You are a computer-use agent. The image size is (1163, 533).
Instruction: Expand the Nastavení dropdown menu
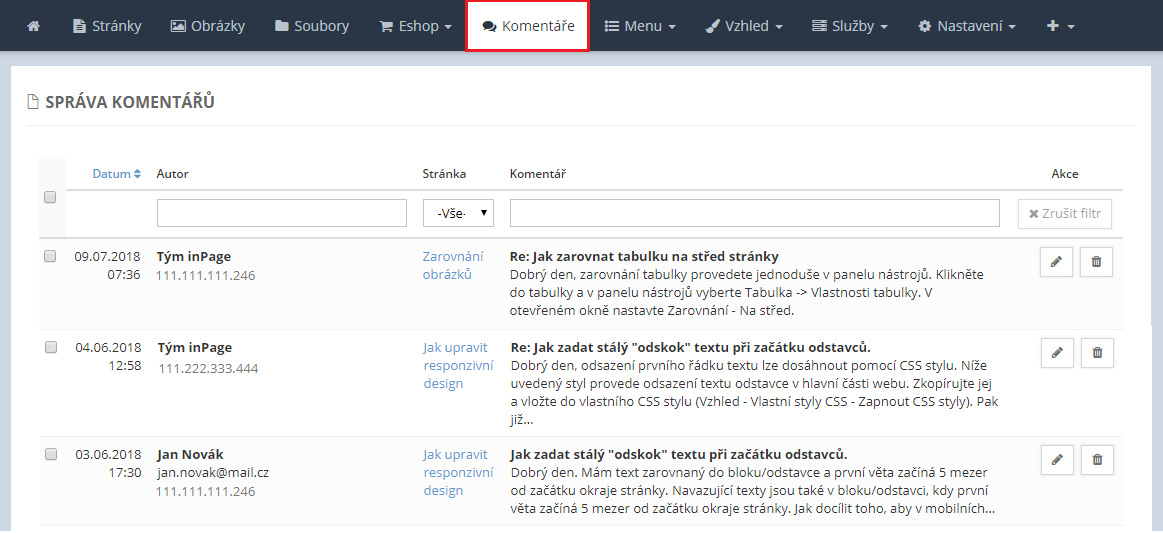pos(967,26)
